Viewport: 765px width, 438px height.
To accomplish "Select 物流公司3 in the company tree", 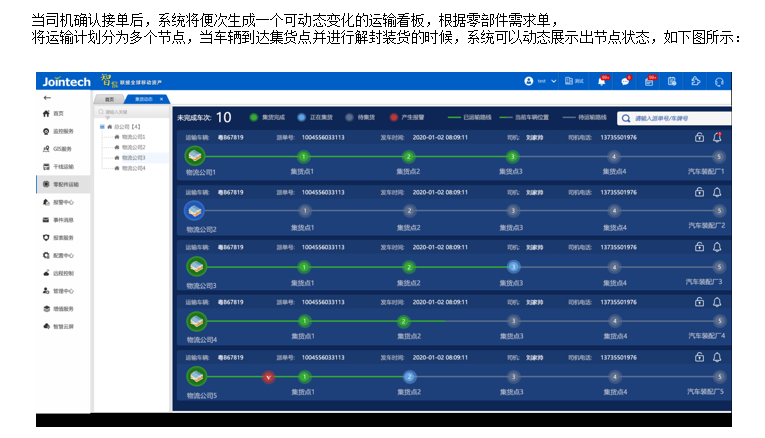I will 133,157.
